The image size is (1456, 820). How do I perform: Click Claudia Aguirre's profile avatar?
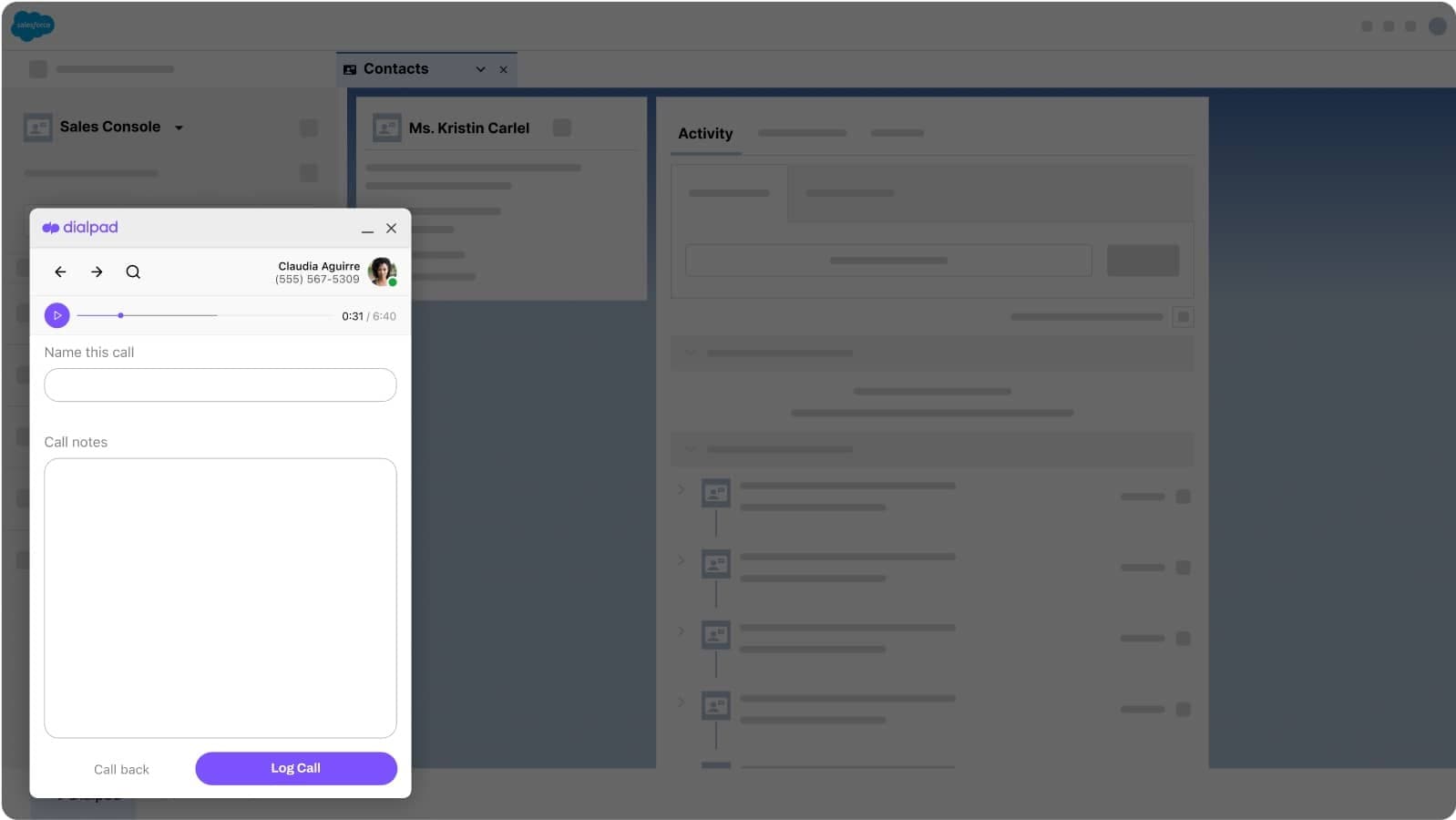click(382, 271)
